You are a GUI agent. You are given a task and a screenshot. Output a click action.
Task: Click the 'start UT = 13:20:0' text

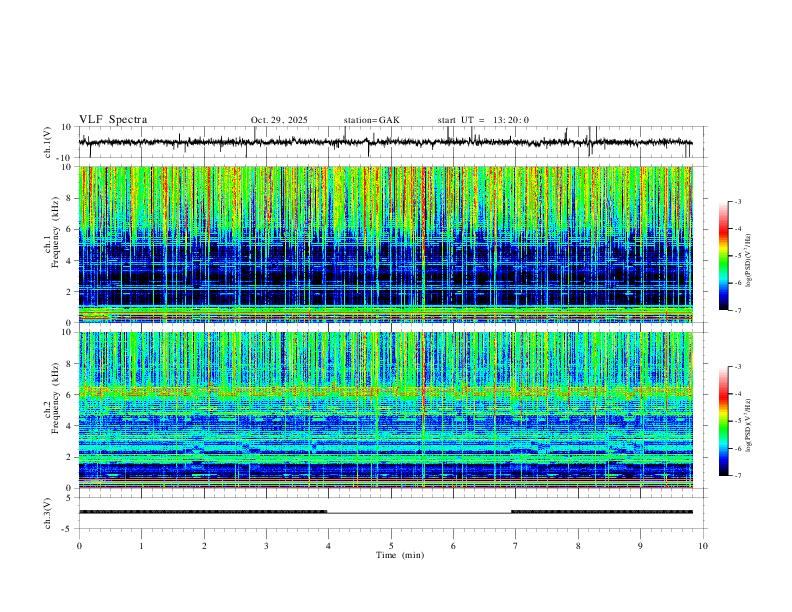point(483,120)
